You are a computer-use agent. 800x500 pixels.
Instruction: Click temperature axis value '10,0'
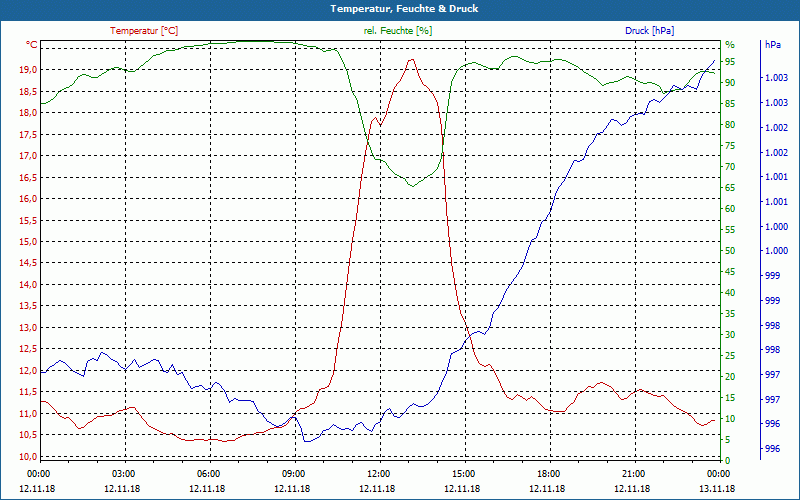[28, 457]
